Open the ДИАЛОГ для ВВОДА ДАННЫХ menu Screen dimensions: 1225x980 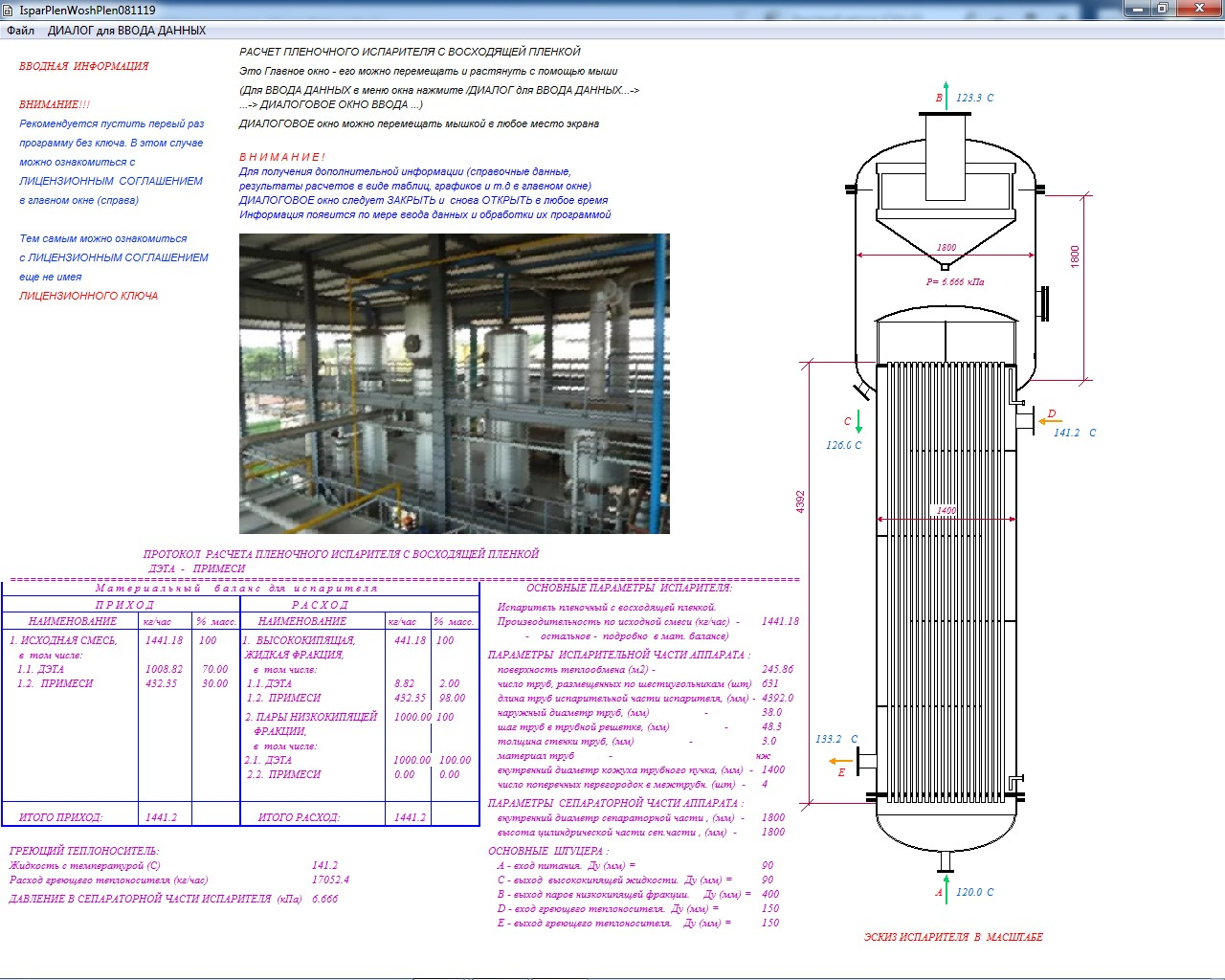(x=126, y=31)
